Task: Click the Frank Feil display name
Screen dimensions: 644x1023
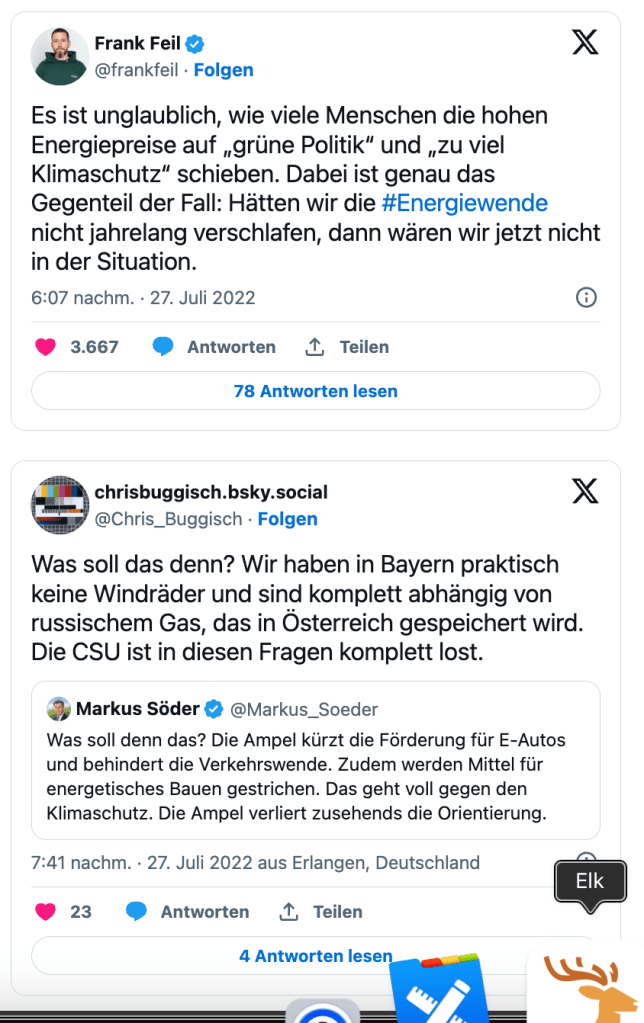Action: 137,43
